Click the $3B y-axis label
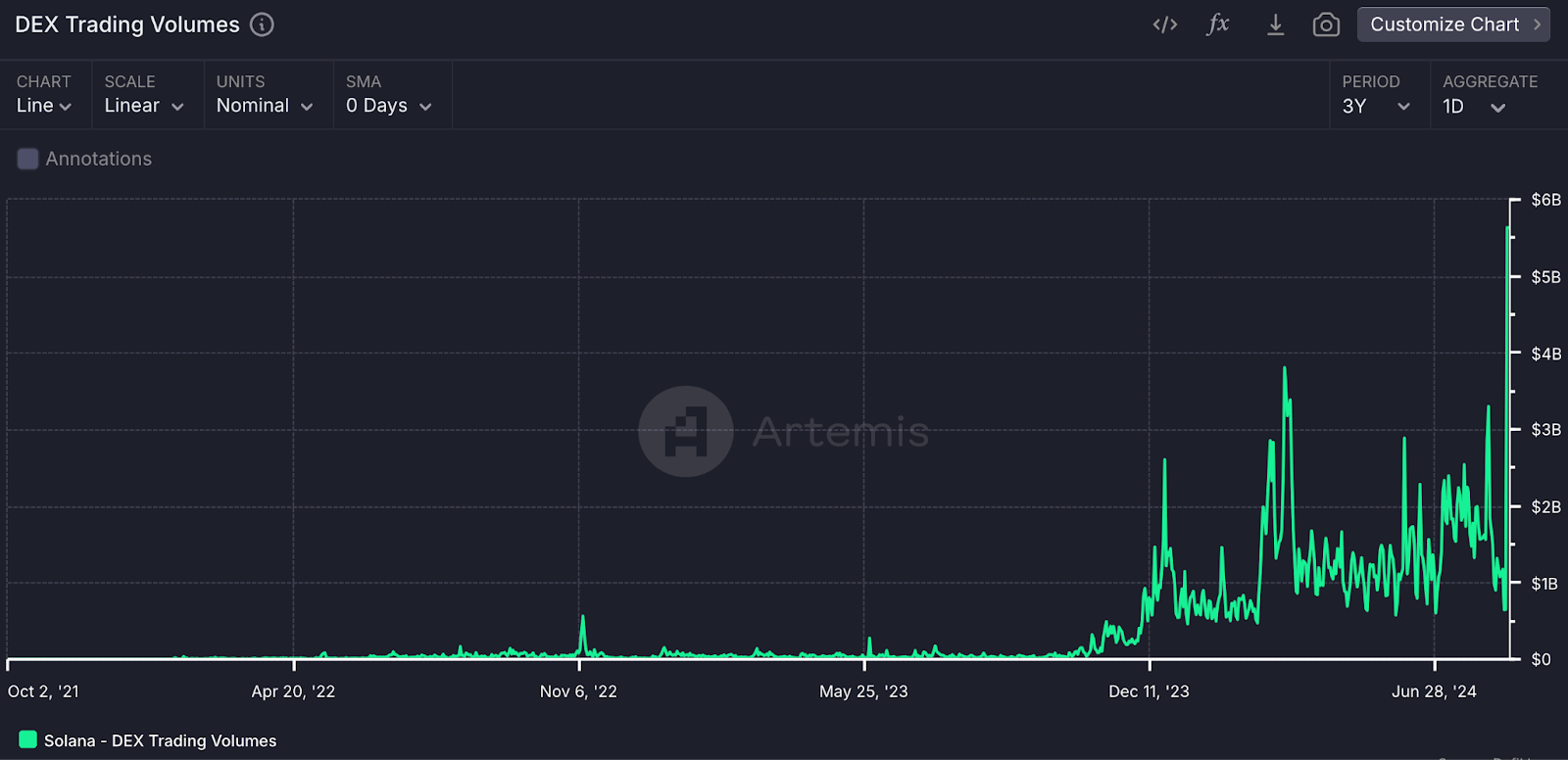This screenshot has width=1568, height=760. (1545, 430)
